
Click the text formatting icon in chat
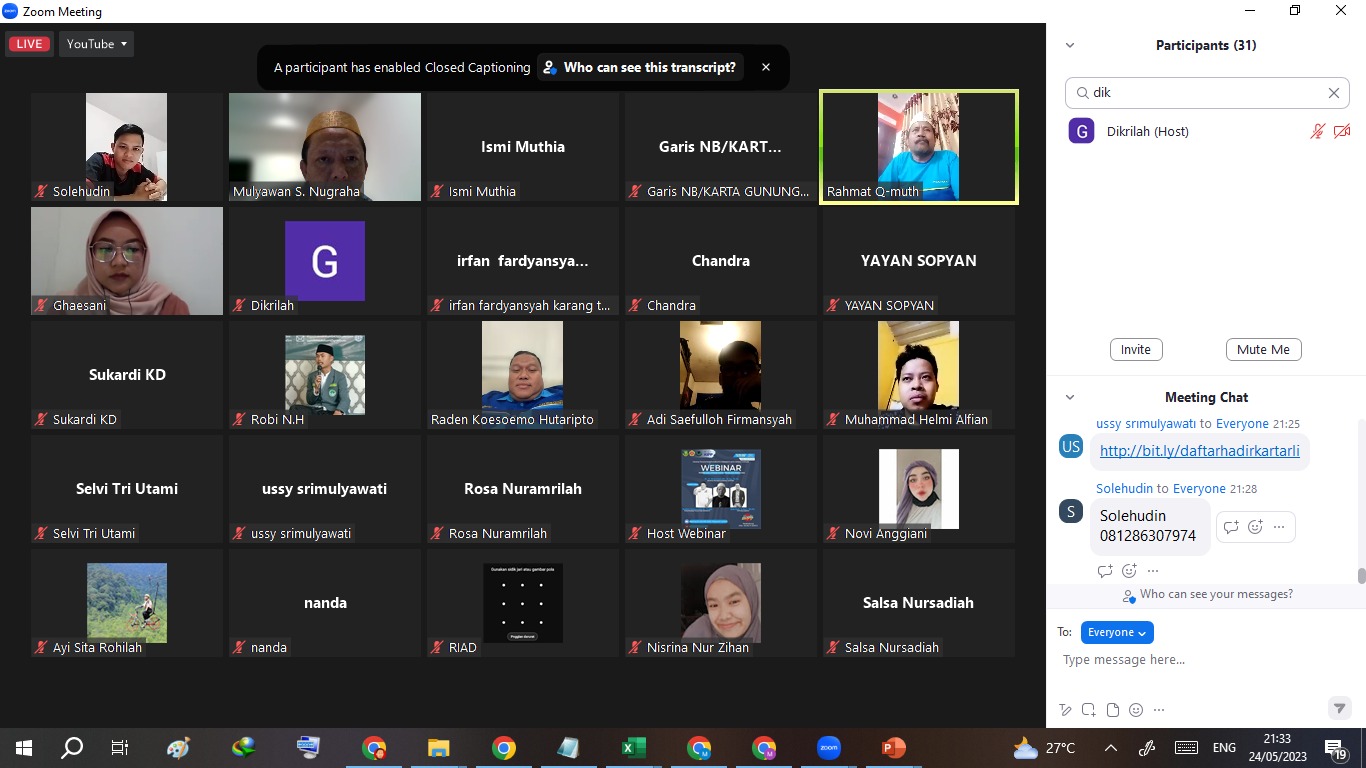point(1065,710)
